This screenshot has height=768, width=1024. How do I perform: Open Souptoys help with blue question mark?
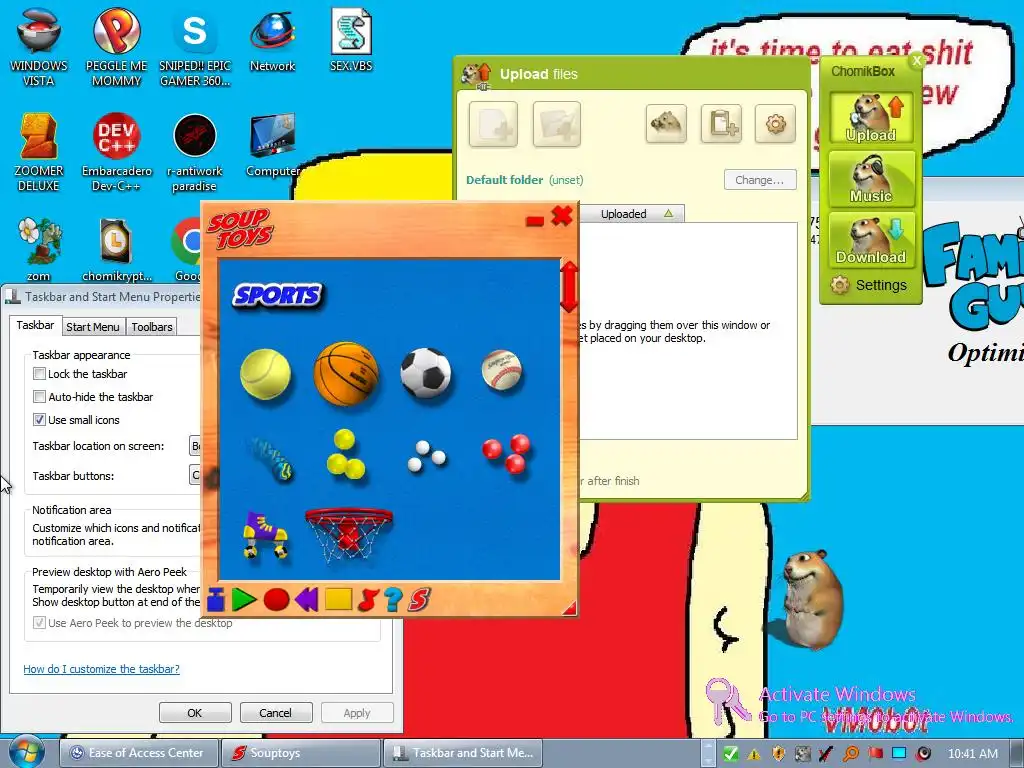click(x=393, y=600)
